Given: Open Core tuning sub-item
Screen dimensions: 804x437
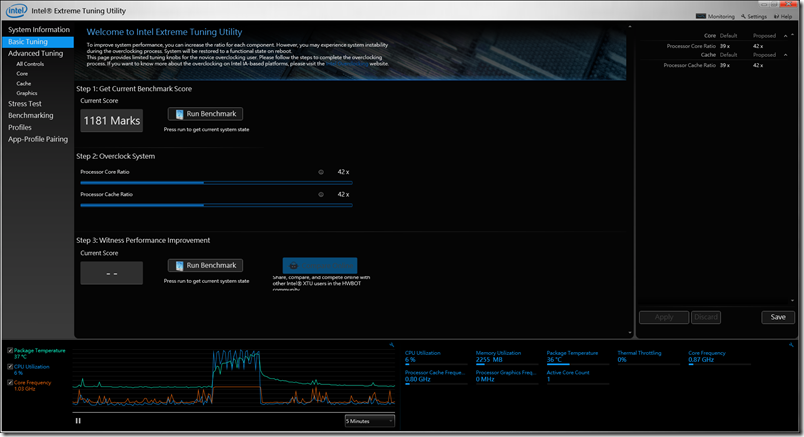Looking at the screenshot, I should coord(22,74).
